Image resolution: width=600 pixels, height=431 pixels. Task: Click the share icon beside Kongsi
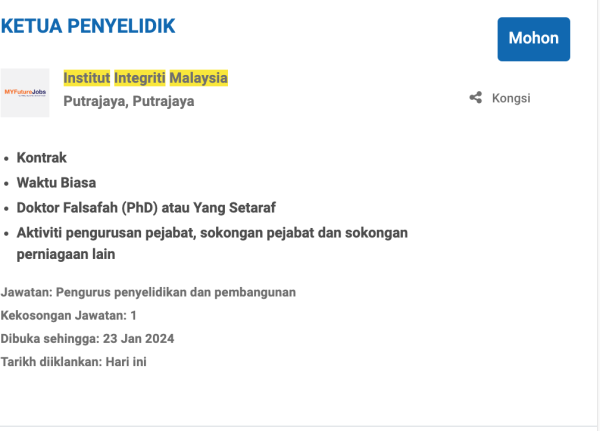[476, 98]
